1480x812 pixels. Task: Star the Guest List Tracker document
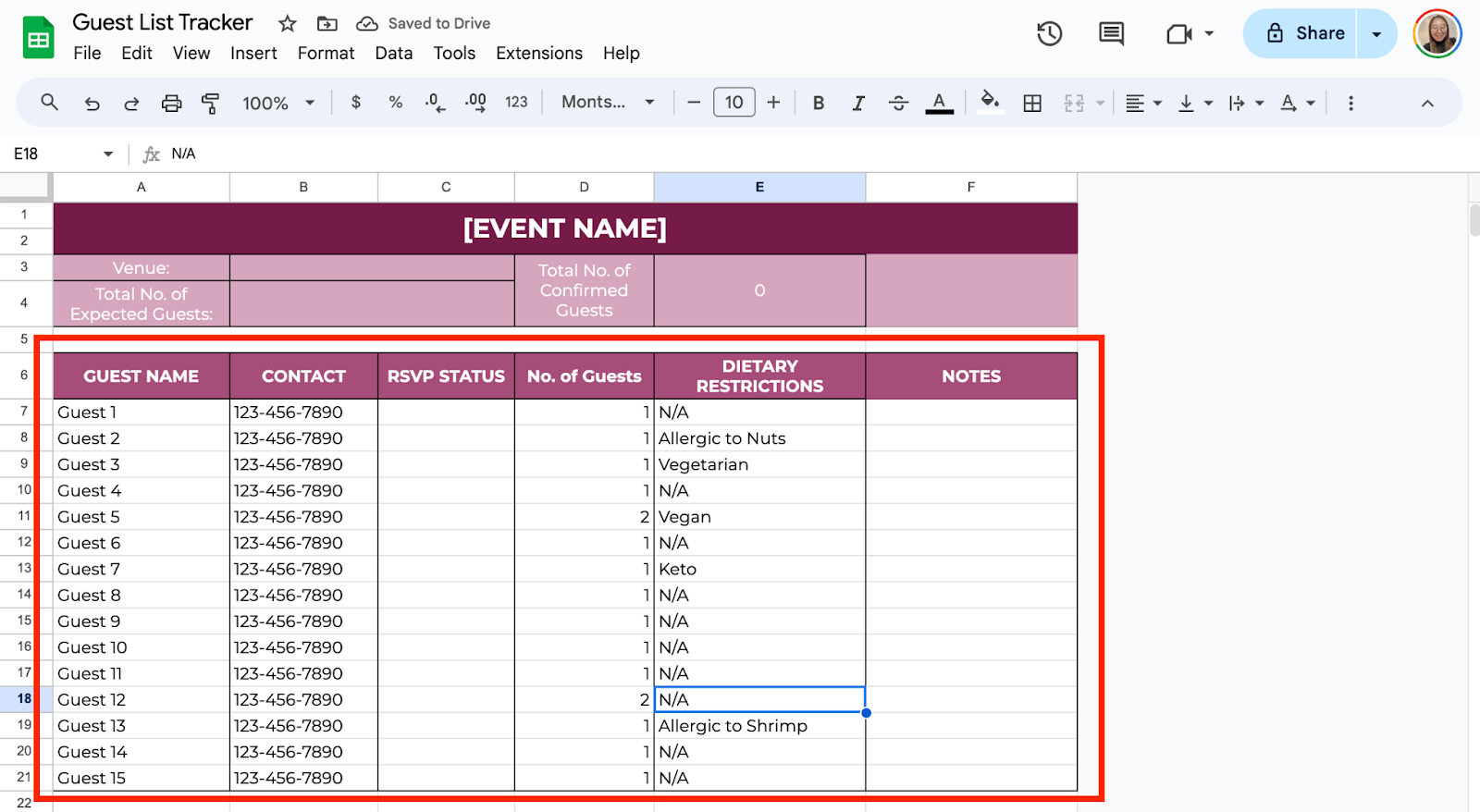(288, 24)
